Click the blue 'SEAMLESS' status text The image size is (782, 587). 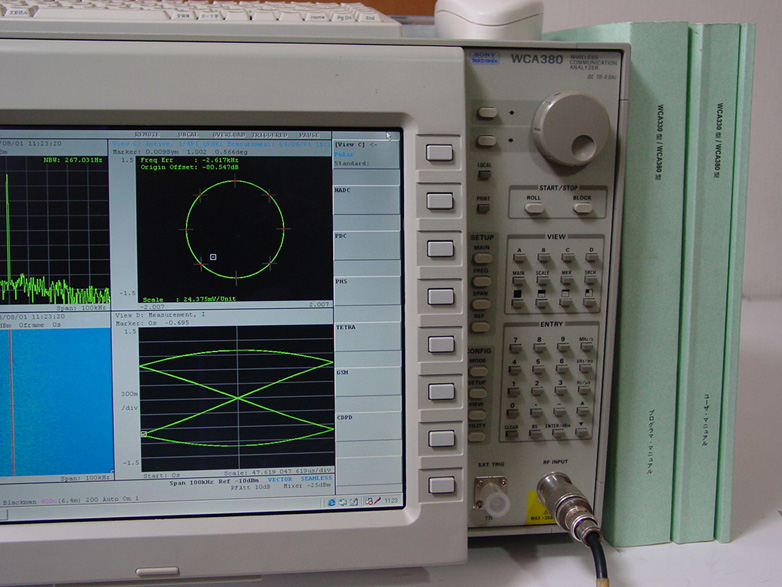[316, 478]
